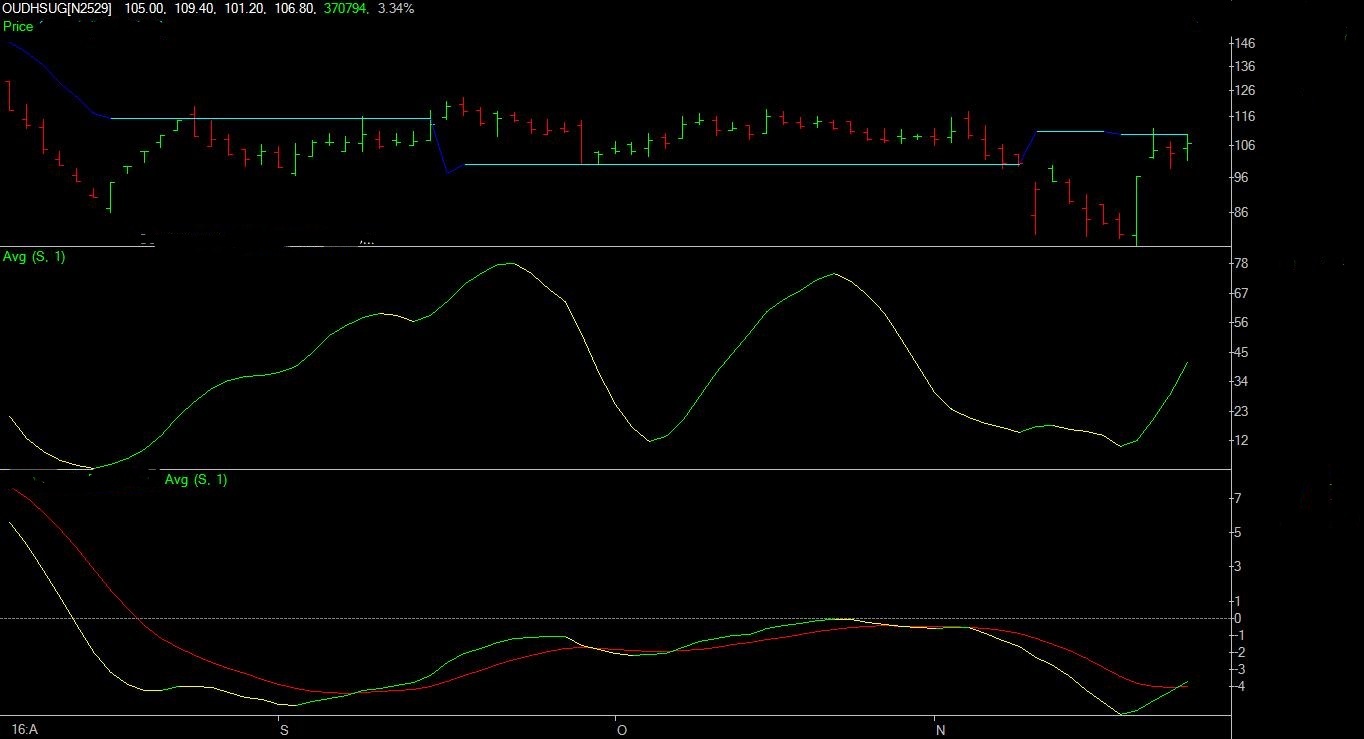1364x739 pixels.
Task: Click the 106 value on price axis
Action: tap(1245, 145)
